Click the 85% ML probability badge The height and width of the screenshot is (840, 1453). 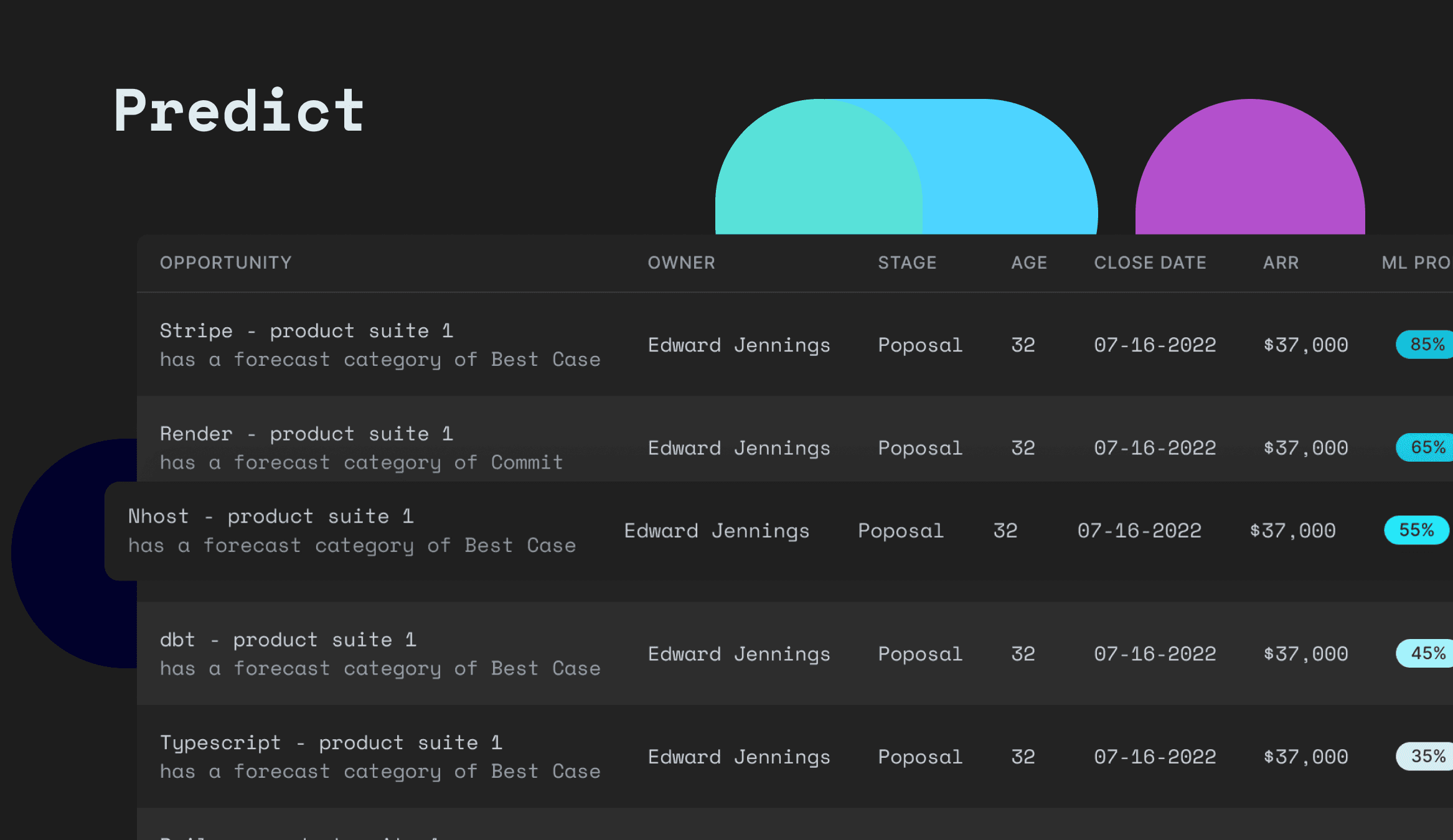pyautogui.click(x=1424, y=344)
